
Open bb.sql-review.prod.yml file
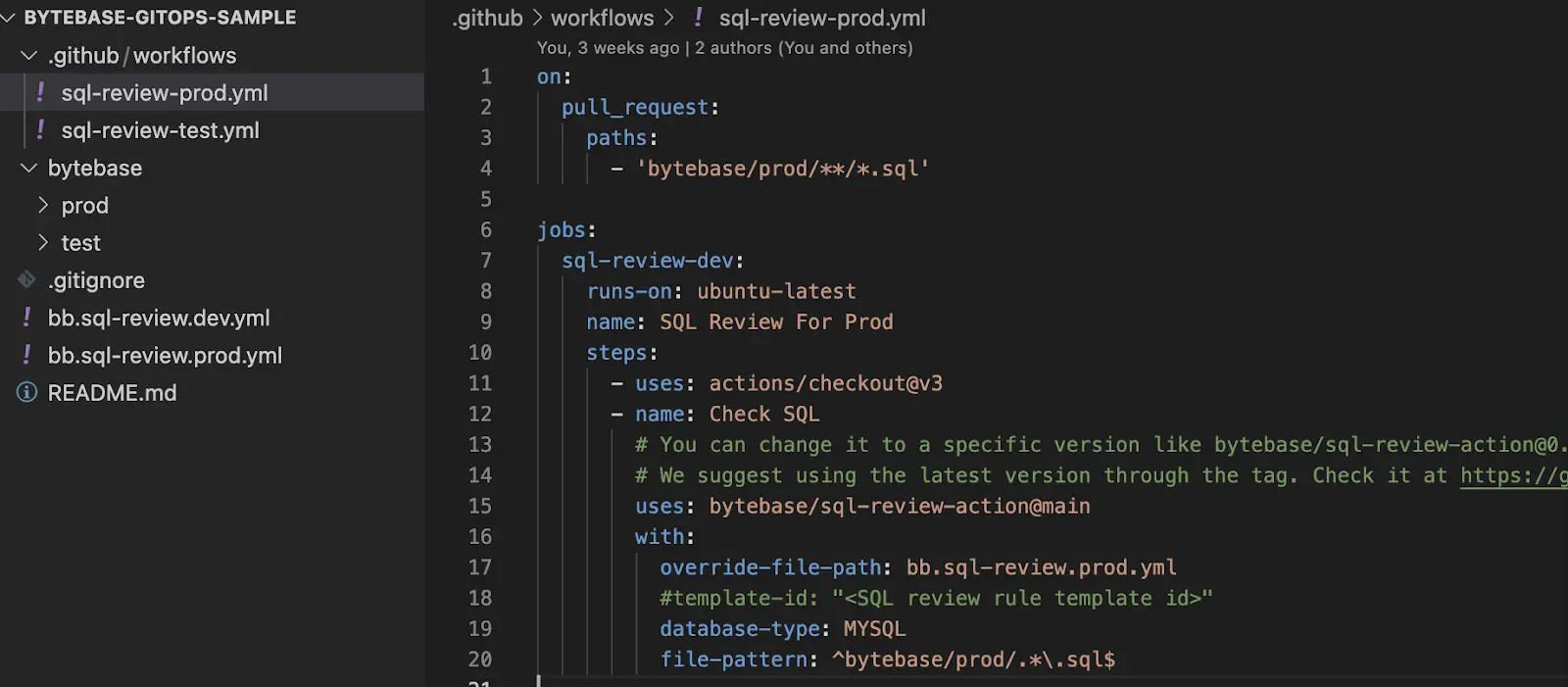(165, 356)
